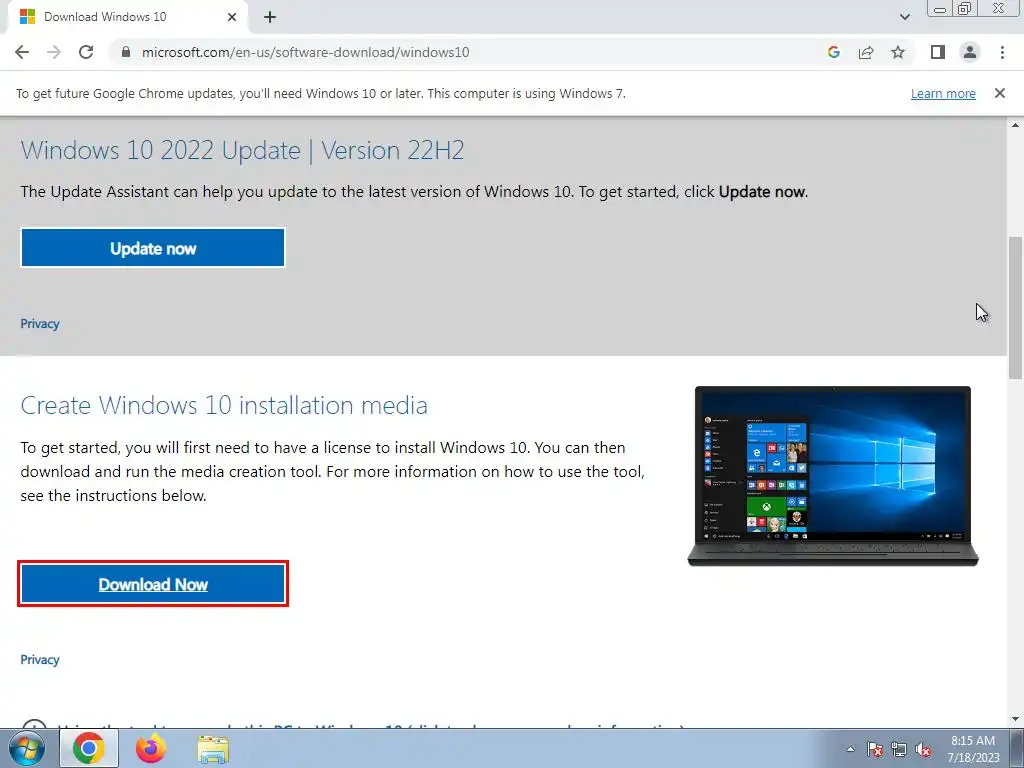Click the Windows 10 laptop image
This screenshot has width=1024, height=768.
[833, 476]
